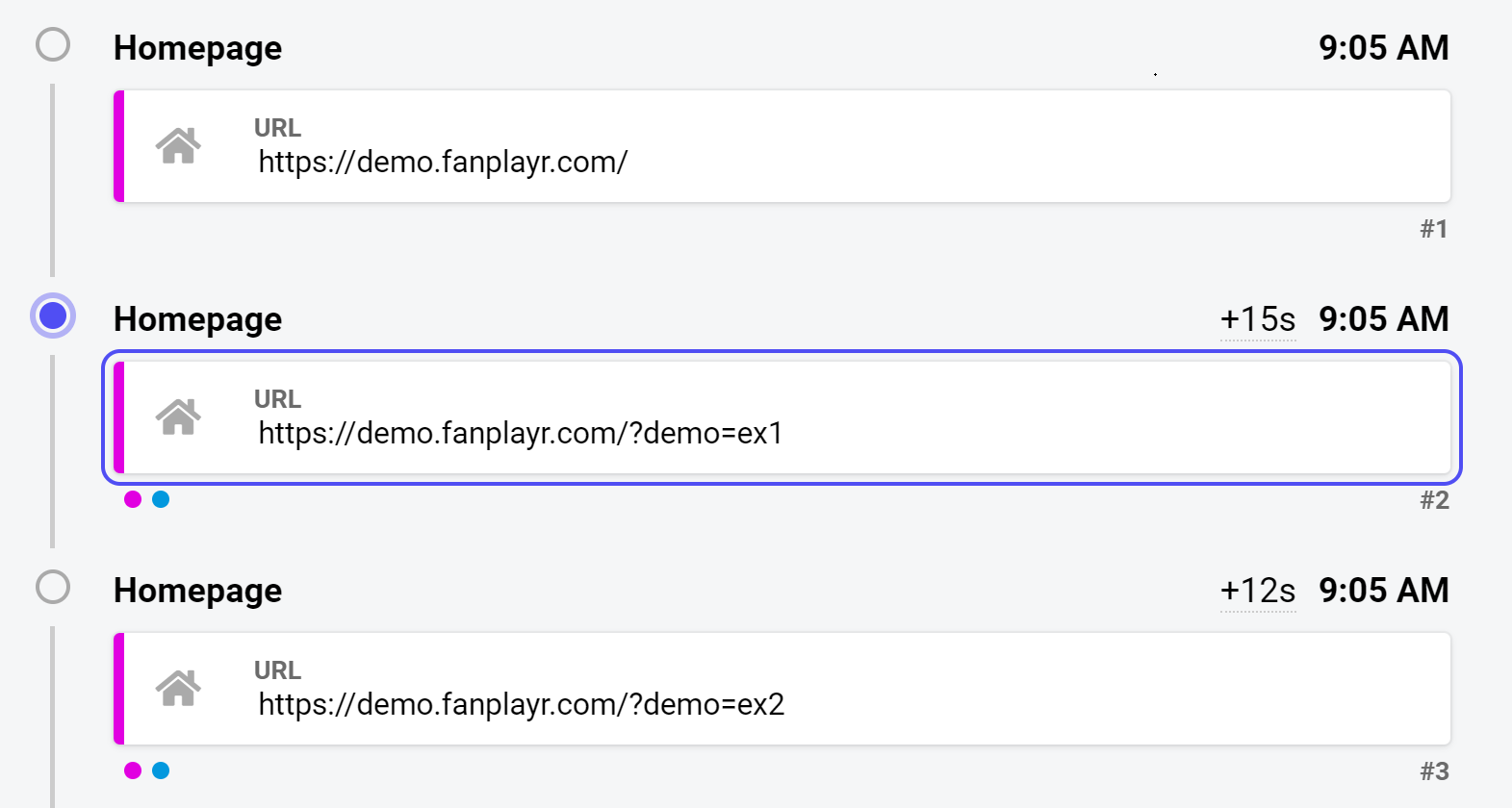1512x808 pixels.
Task: Open the https://demo.fanplayr.com/ URL
Action: pos(443,162)
